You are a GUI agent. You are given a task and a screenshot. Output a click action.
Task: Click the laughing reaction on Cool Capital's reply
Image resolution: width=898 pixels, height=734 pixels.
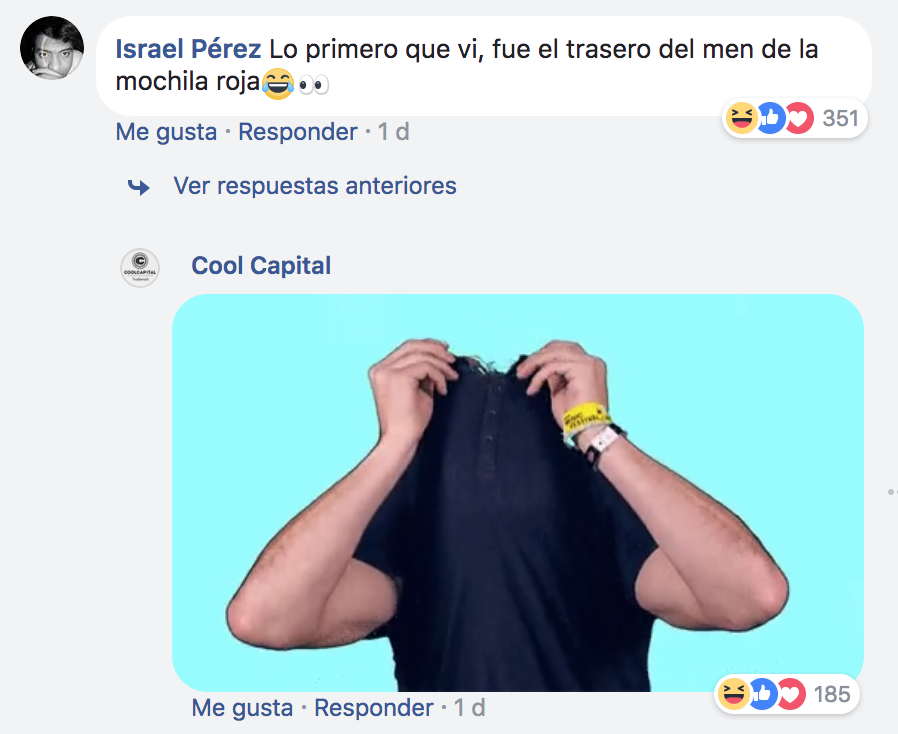pos(734,694)
